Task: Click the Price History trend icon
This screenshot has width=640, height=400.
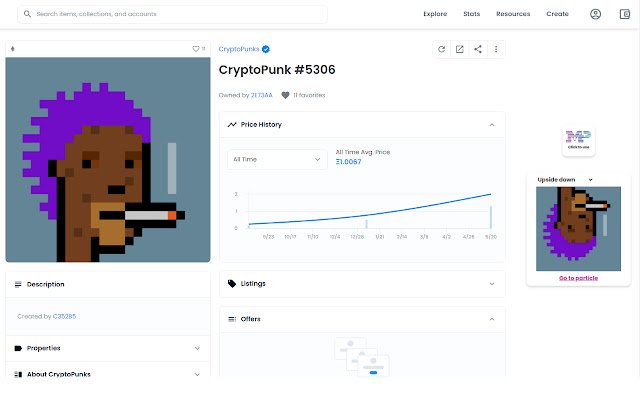Action: (232, 124)
